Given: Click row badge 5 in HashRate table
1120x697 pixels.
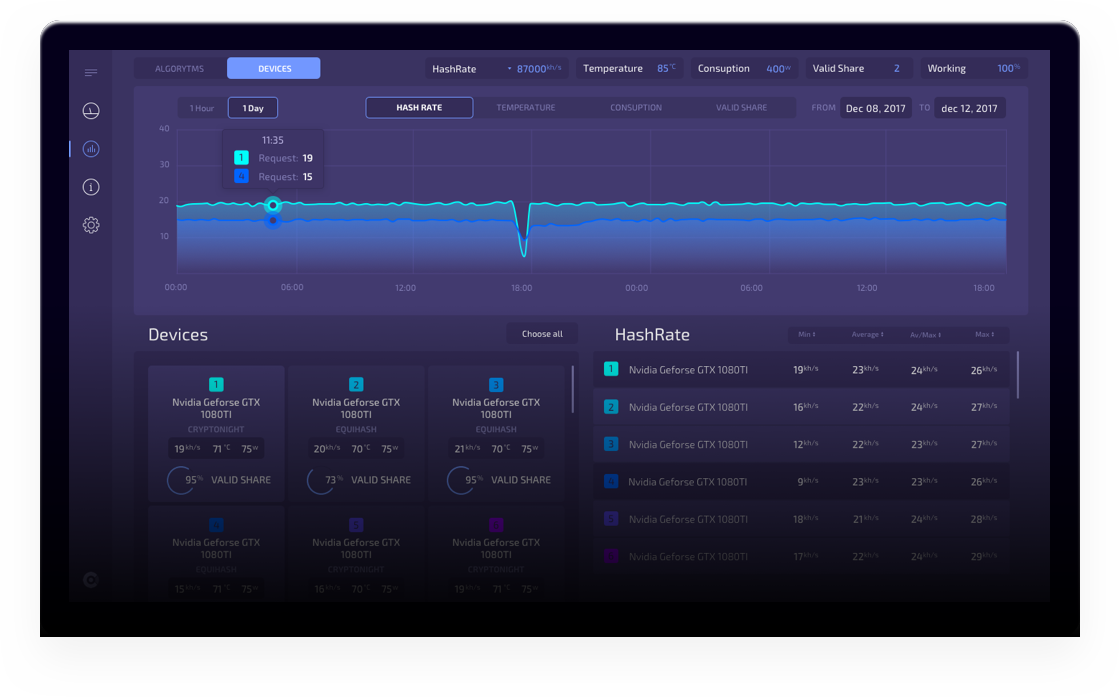Looking at the screenshot, I should 611,518.
